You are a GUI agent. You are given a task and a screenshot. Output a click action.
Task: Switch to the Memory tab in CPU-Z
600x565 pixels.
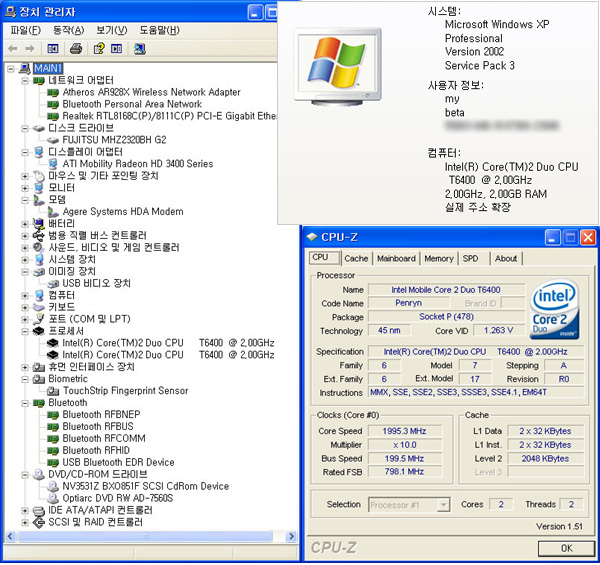tap(439, 259)
